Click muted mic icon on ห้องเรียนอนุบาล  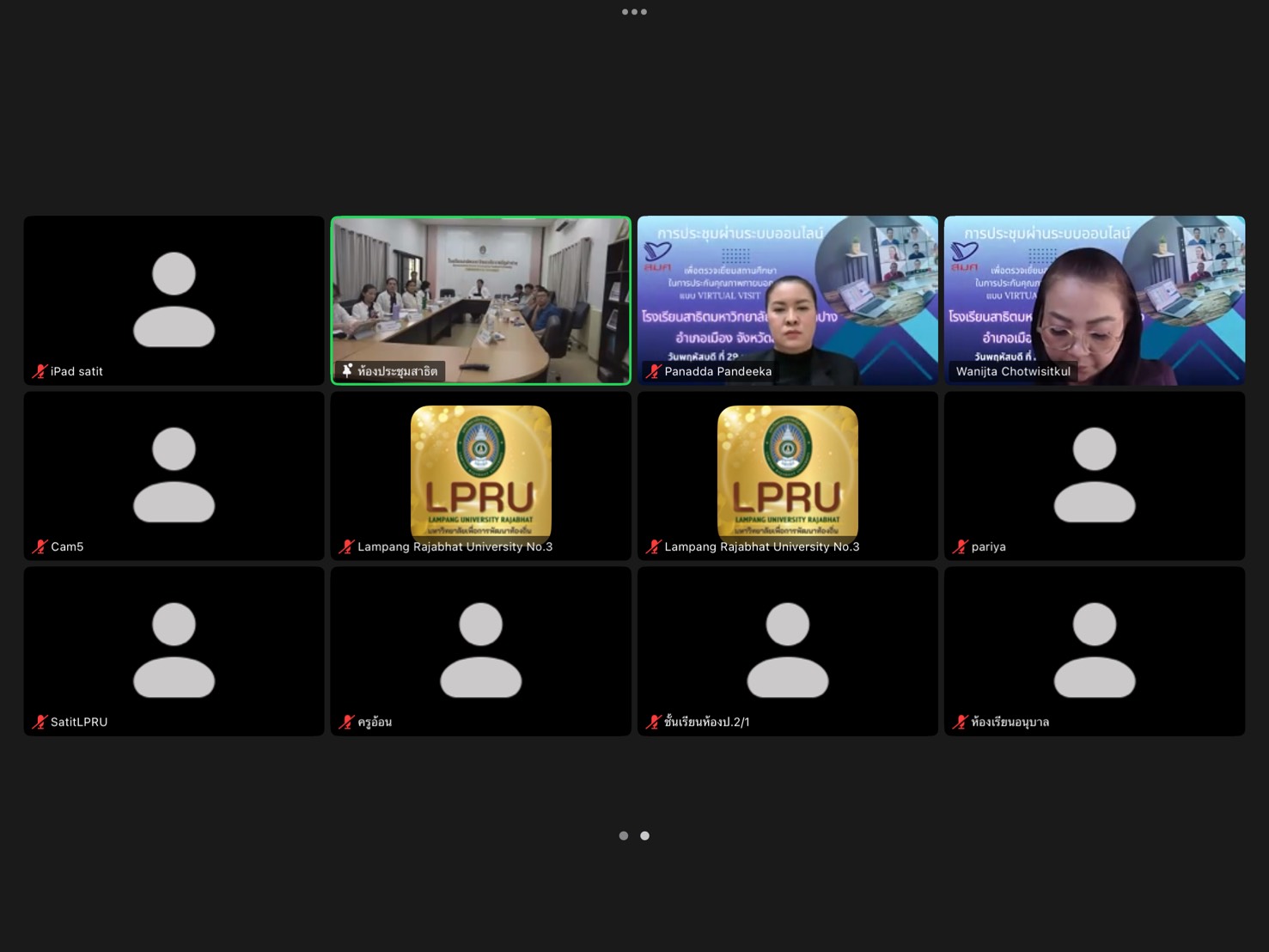coord(961,722)
